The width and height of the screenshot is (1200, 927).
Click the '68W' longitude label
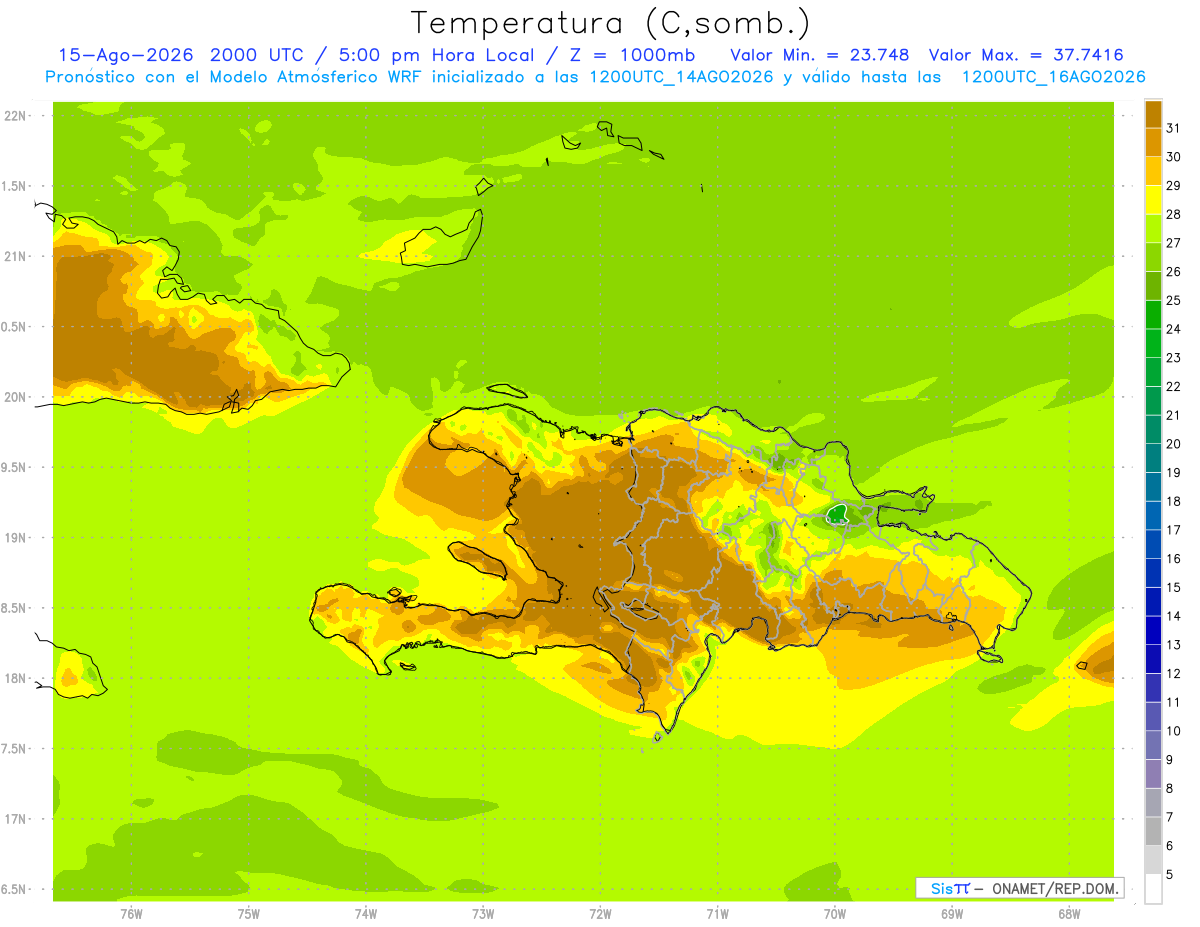coord(1068,913)
